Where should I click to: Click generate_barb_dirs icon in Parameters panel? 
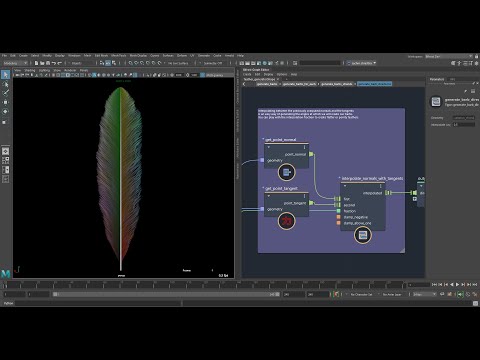[436, 101]
